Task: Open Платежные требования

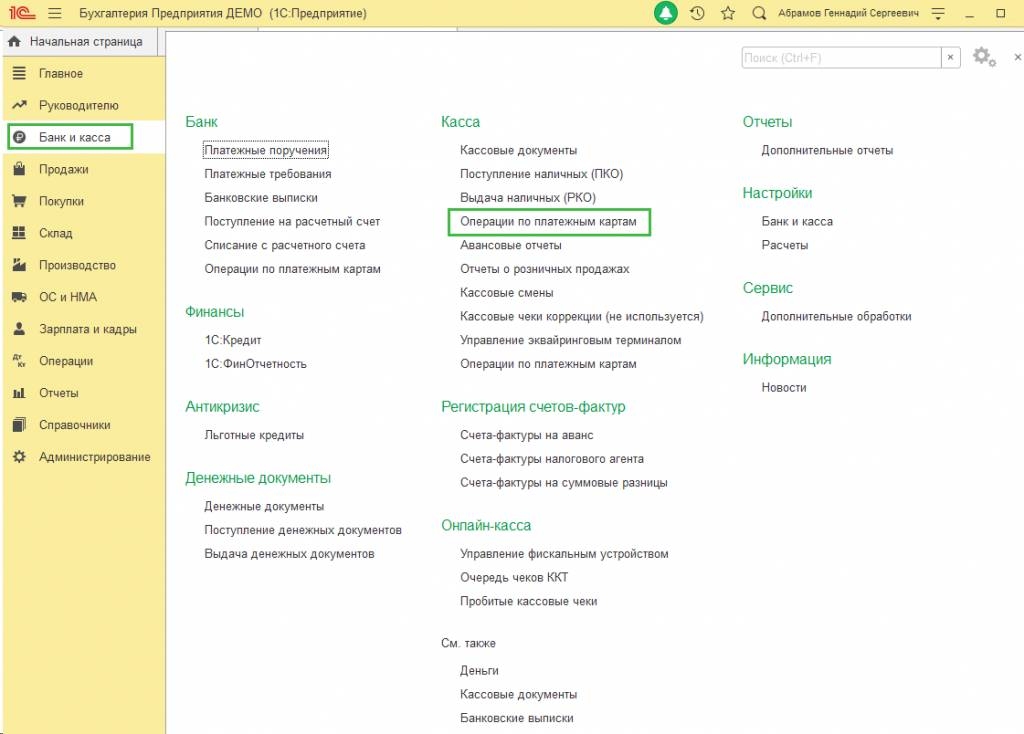Action: coord(268,174)
